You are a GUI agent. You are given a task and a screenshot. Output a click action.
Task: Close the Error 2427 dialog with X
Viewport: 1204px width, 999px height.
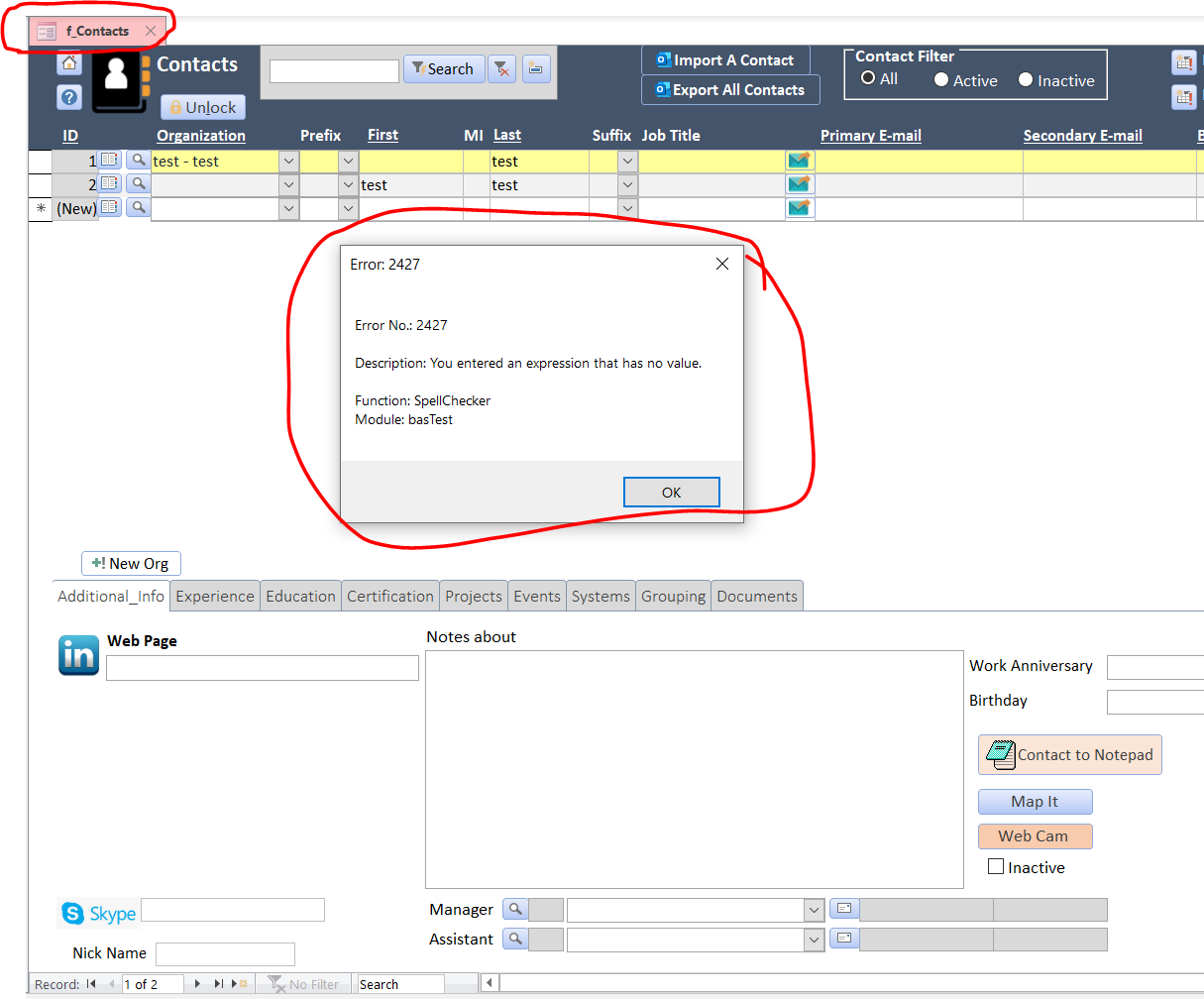pyautogui.click(x=722, y=264)
